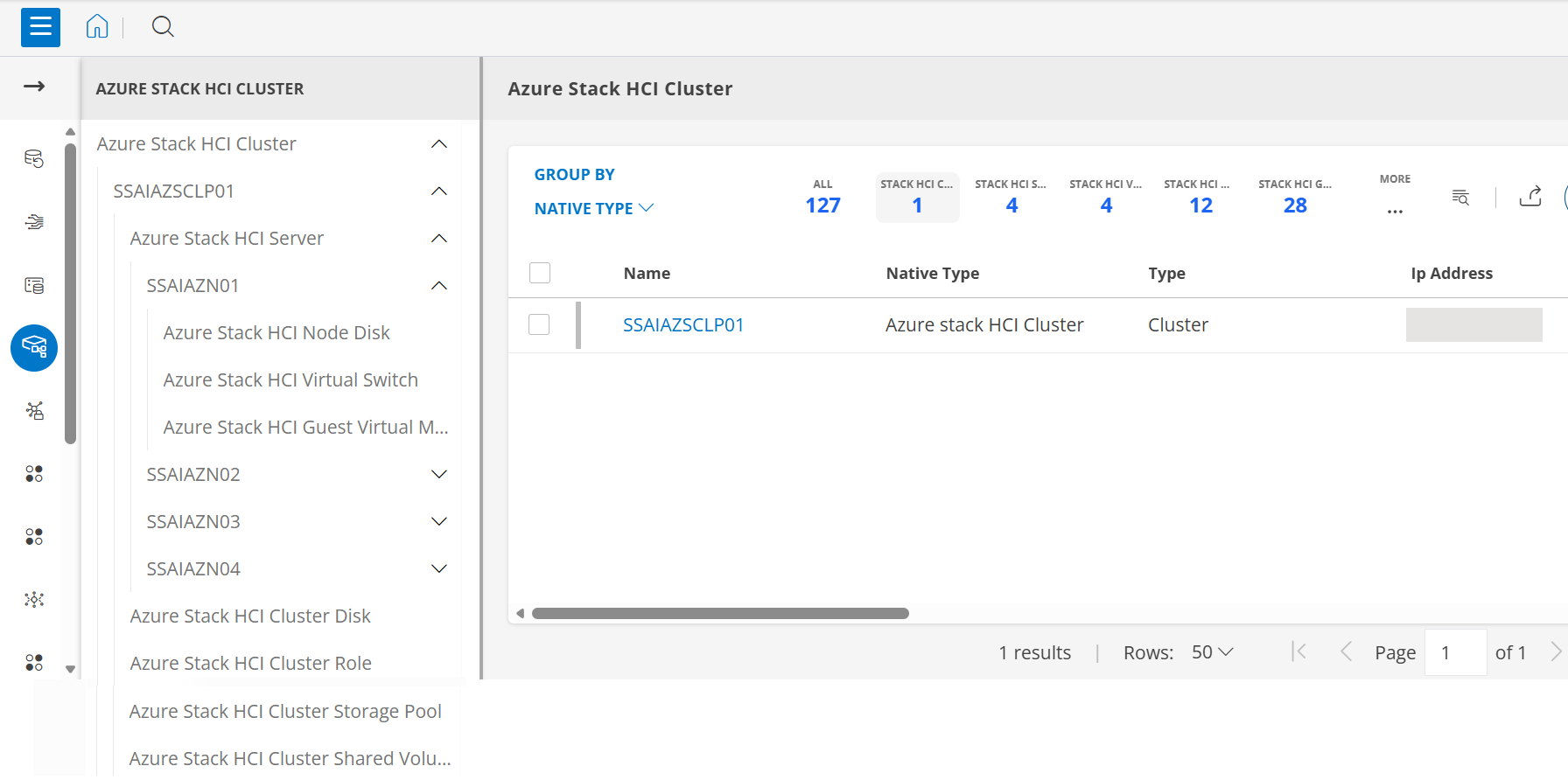Open the filter search list icon
The width and height of the screenshot is (1568, 780).
click(1460, 197)
